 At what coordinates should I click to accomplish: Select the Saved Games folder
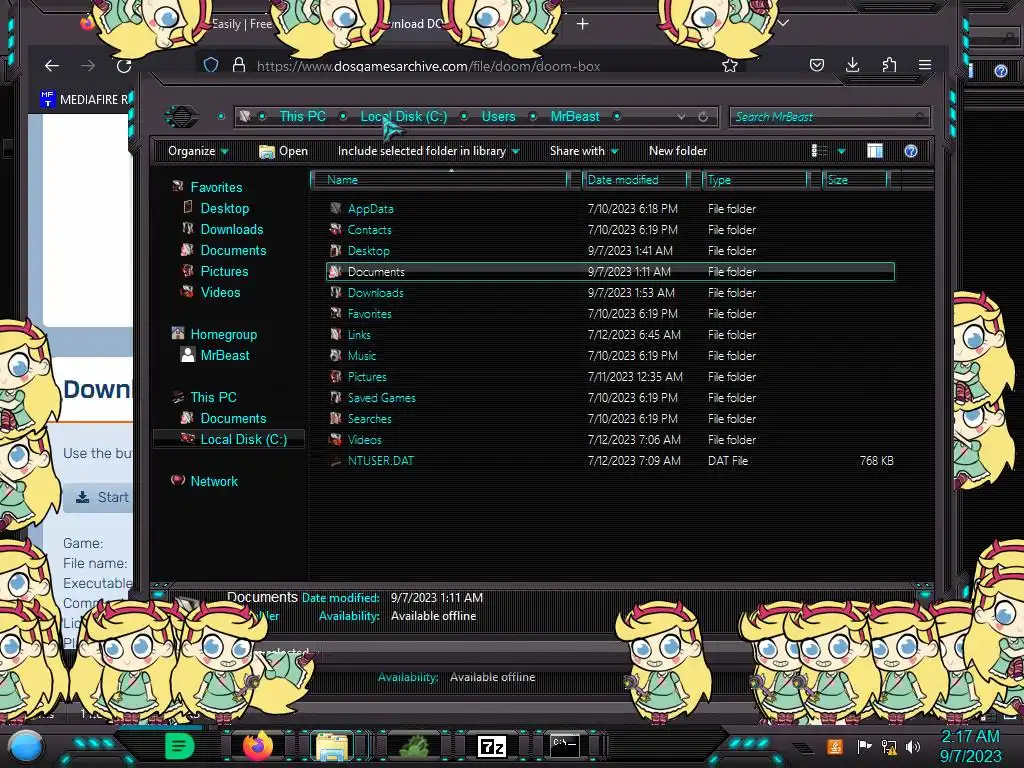pyautogui.click(x=381, y=398)
